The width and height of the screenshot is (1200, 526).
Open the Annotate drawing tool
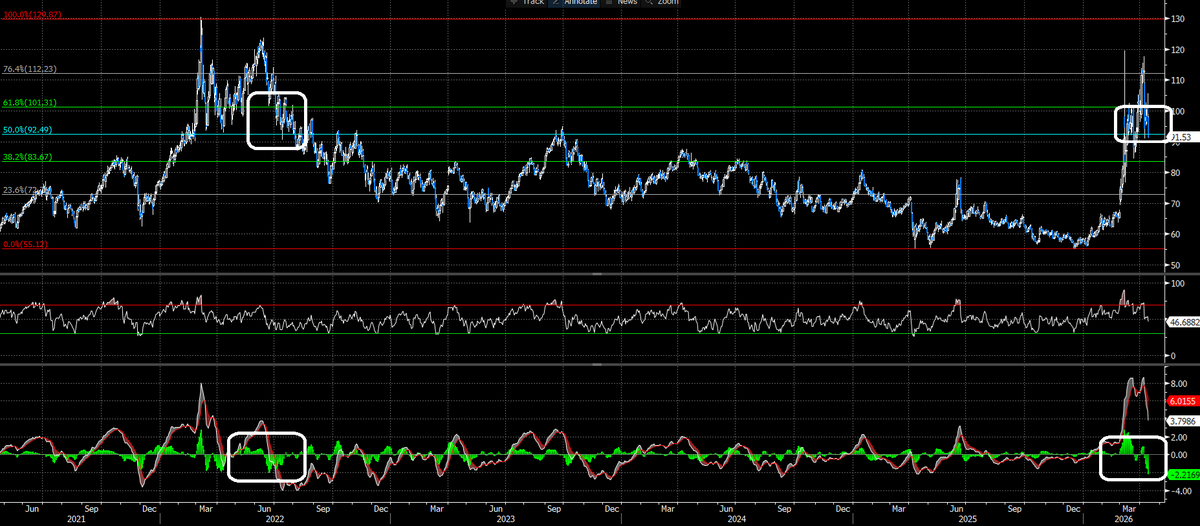coord(576,3)
